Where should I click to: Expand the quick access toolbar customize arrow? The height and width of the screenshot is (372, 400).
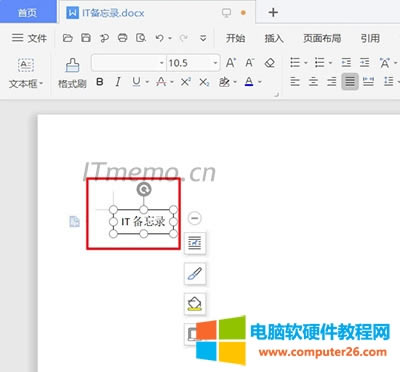[x=203, y=38]
